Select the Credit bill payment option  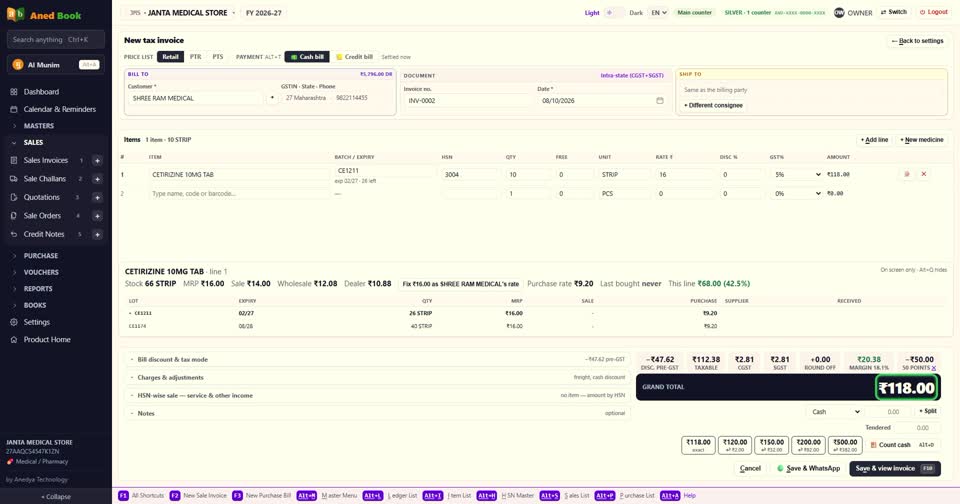(354, 57)
